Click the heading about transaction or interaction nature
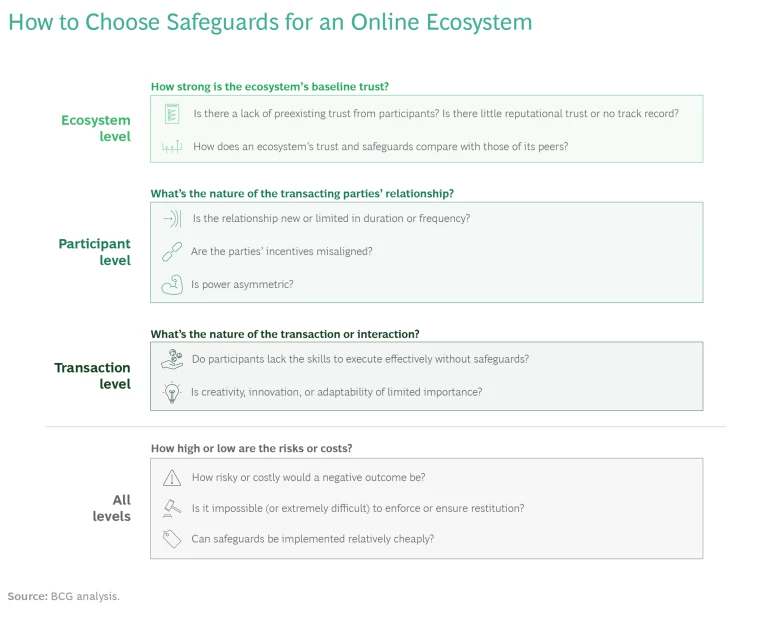The height and width of the screenshot is (627, 768). tap(285, 334)
